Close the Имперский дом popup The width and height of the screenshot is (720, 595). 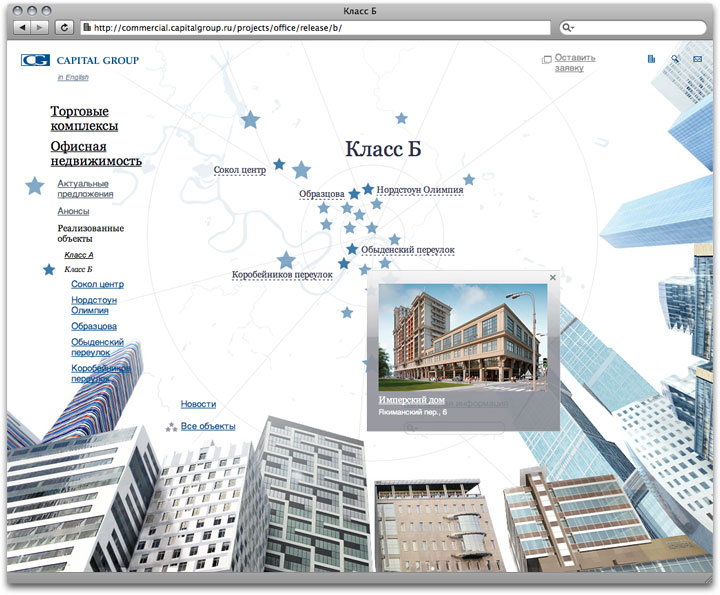(x=553, y=277)
